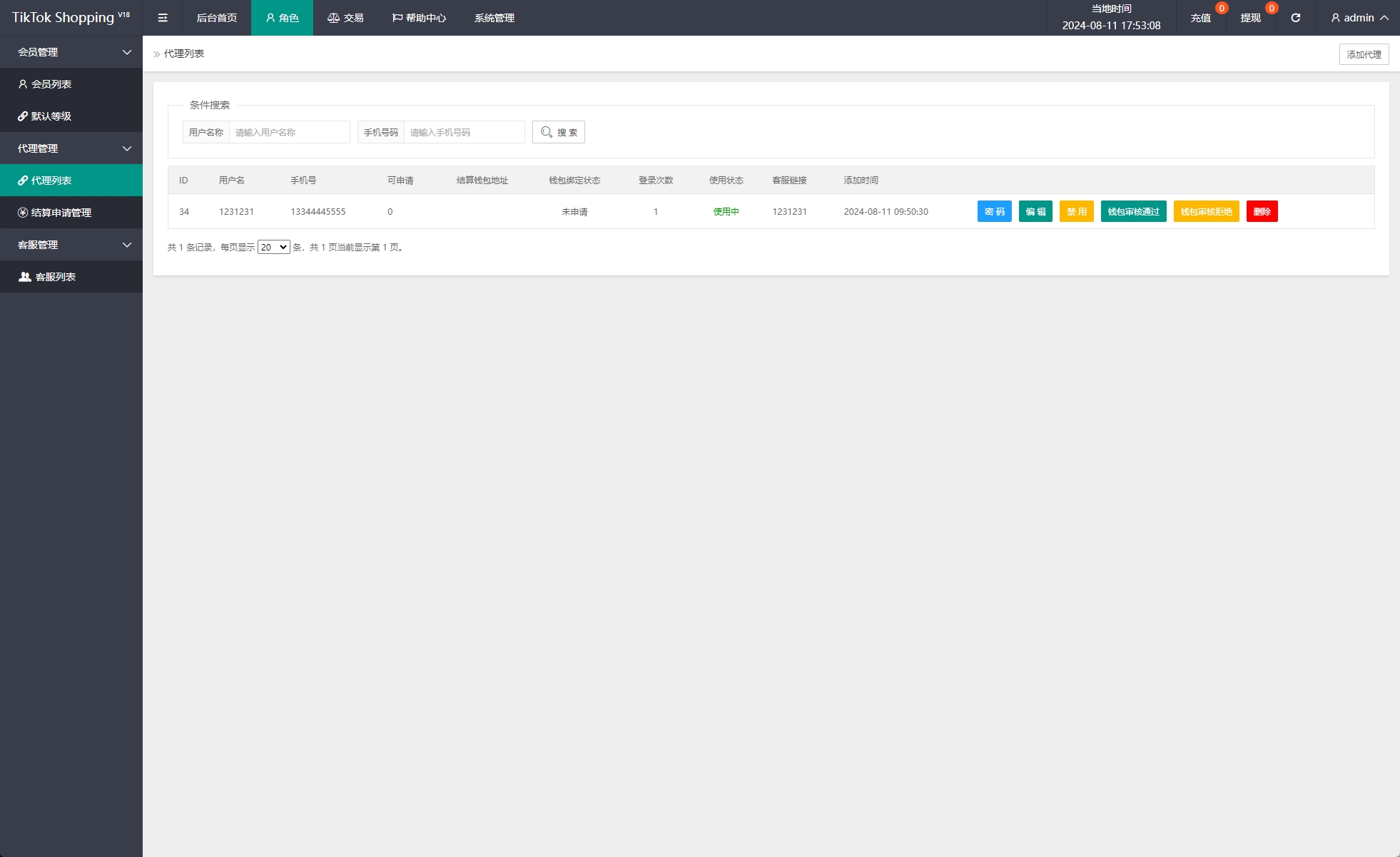Screen dimensions: 1400x857
Task: Switch to the 交易 top tab
Action: click(x=345, y=18)
